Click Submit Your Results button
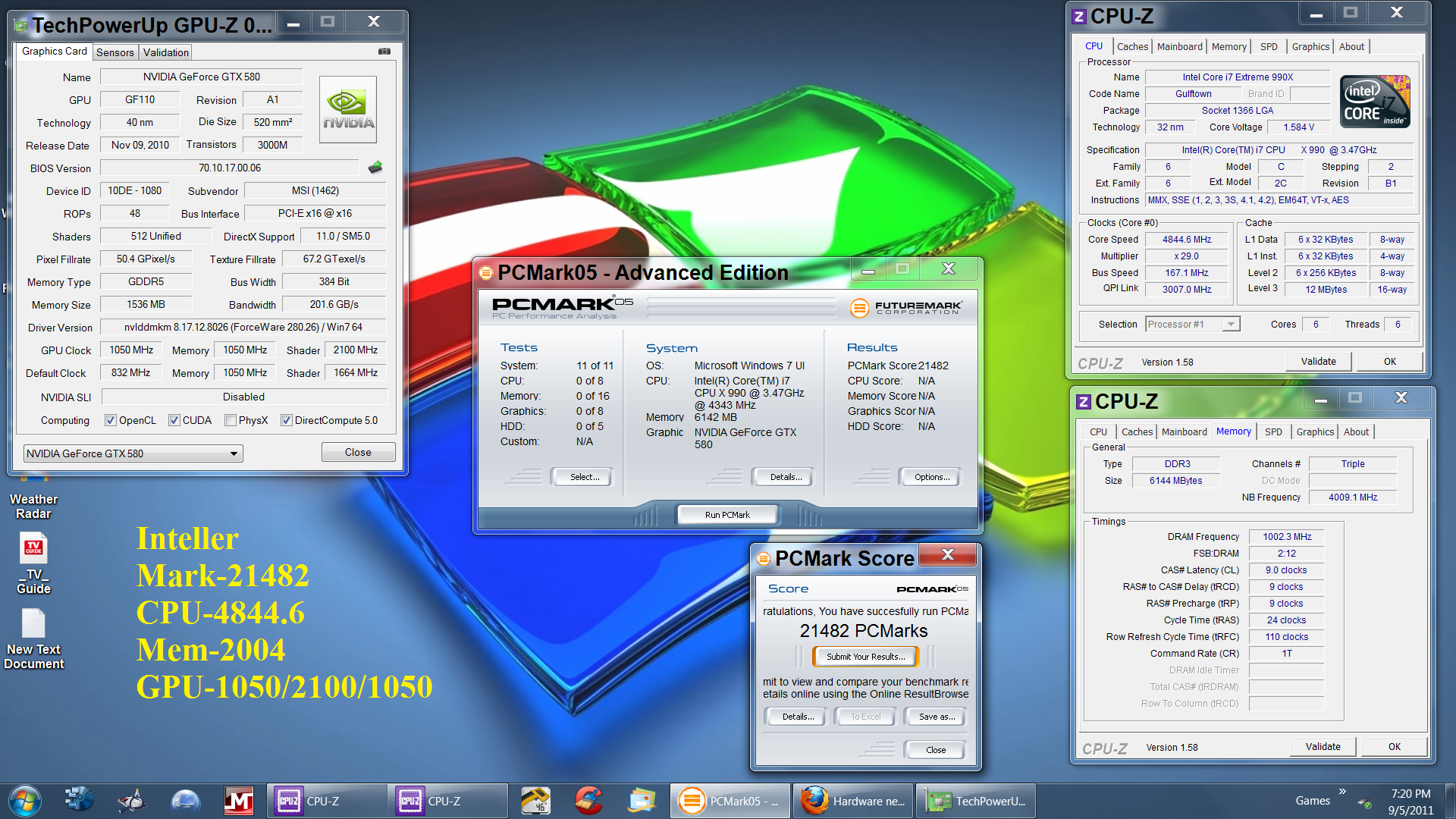Screen dimensions: 1456x819 [865, 657]
